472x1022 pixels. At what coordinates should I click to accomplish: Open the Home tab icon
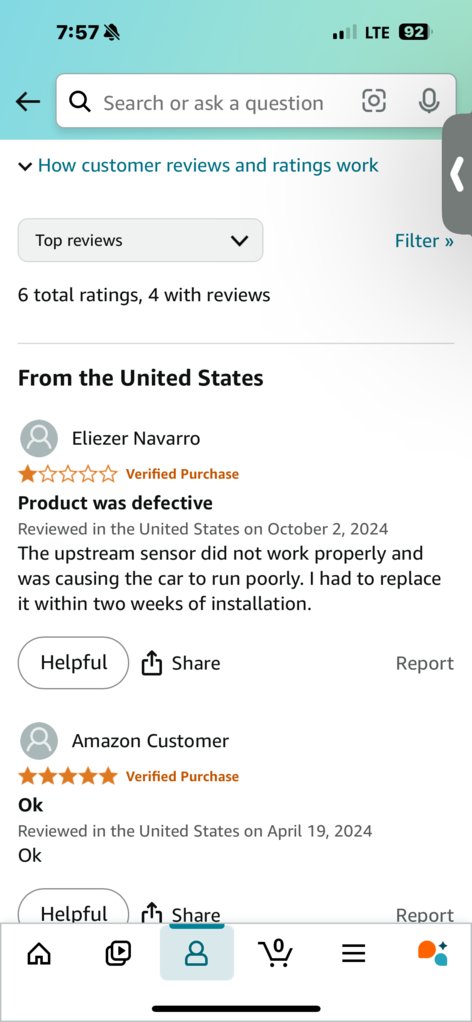39,954
